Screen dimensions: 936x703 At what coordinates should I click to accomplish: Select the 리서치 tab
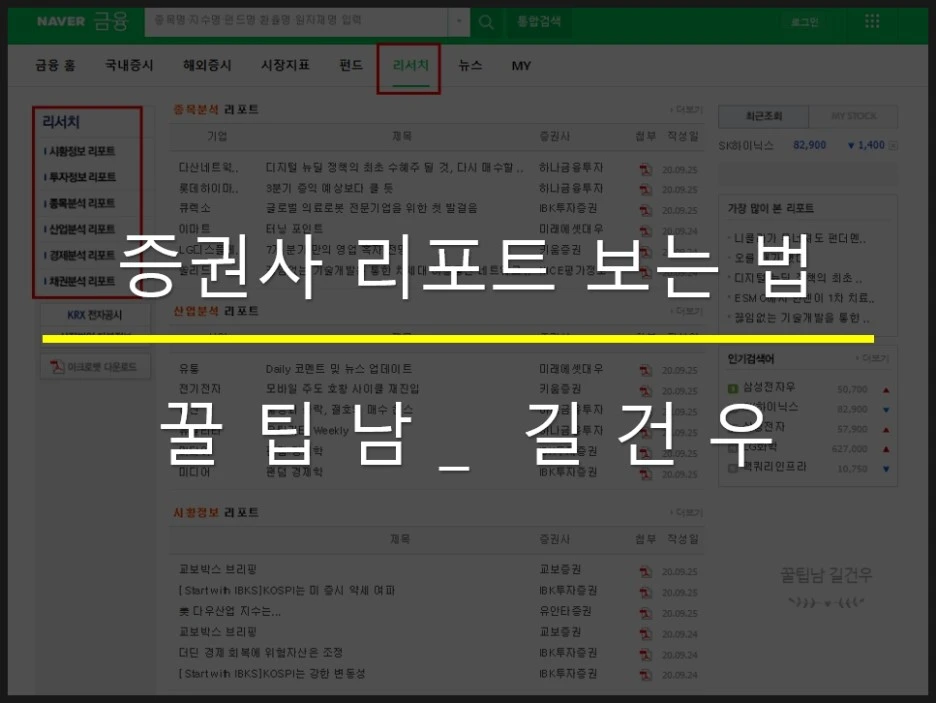click(411, 66)
